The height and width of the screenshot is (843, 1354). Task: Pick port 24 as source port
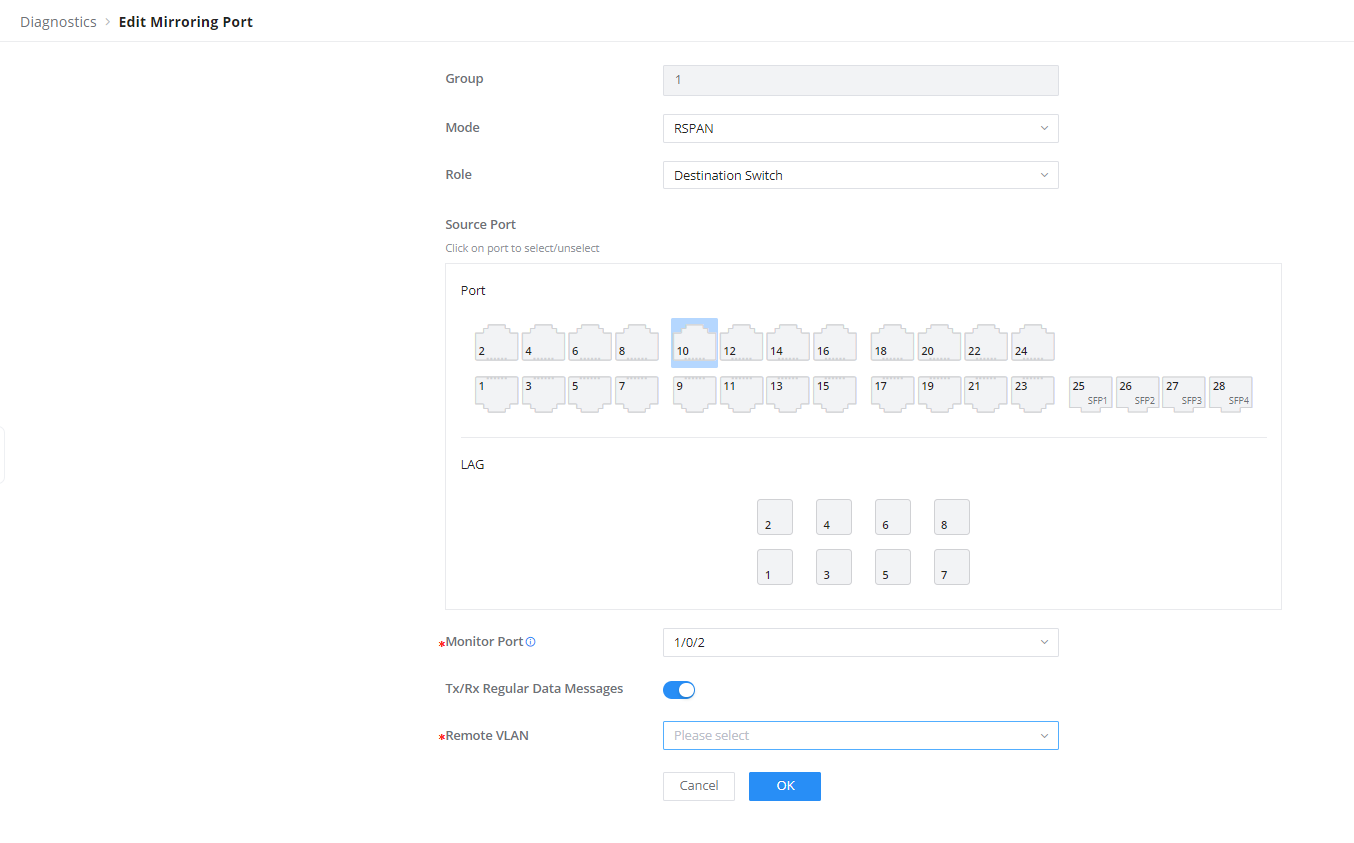point(1033,343)
